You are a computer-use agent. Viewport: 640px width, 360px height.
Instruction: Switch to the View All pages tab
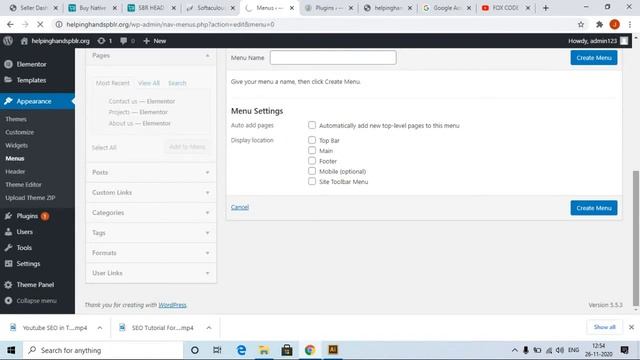[x=149, y=83]
